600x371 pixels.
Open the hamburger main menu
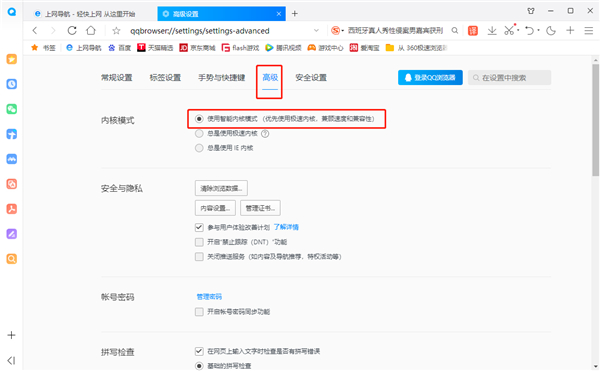click(589, 31)
